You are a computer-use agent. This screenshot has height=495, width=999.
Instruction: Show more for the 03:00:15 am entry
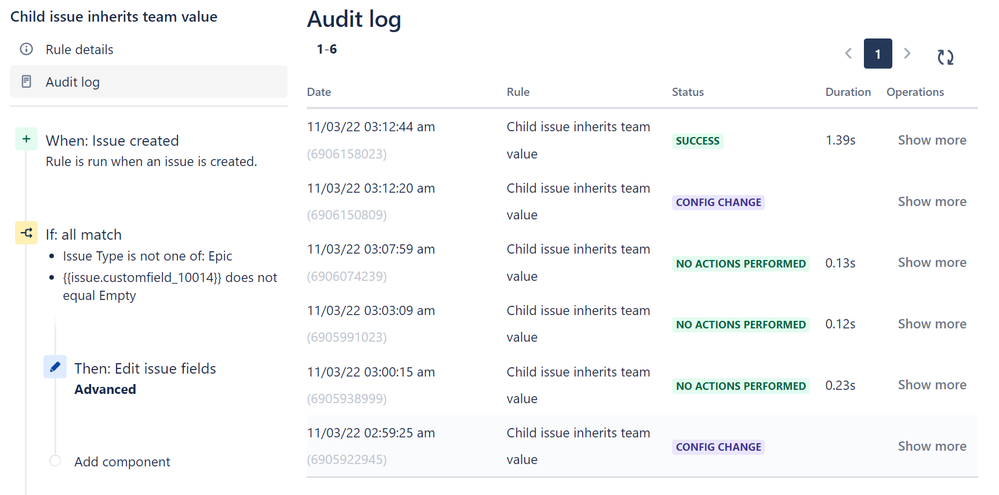pyautogui.click(x=932, y=385)
